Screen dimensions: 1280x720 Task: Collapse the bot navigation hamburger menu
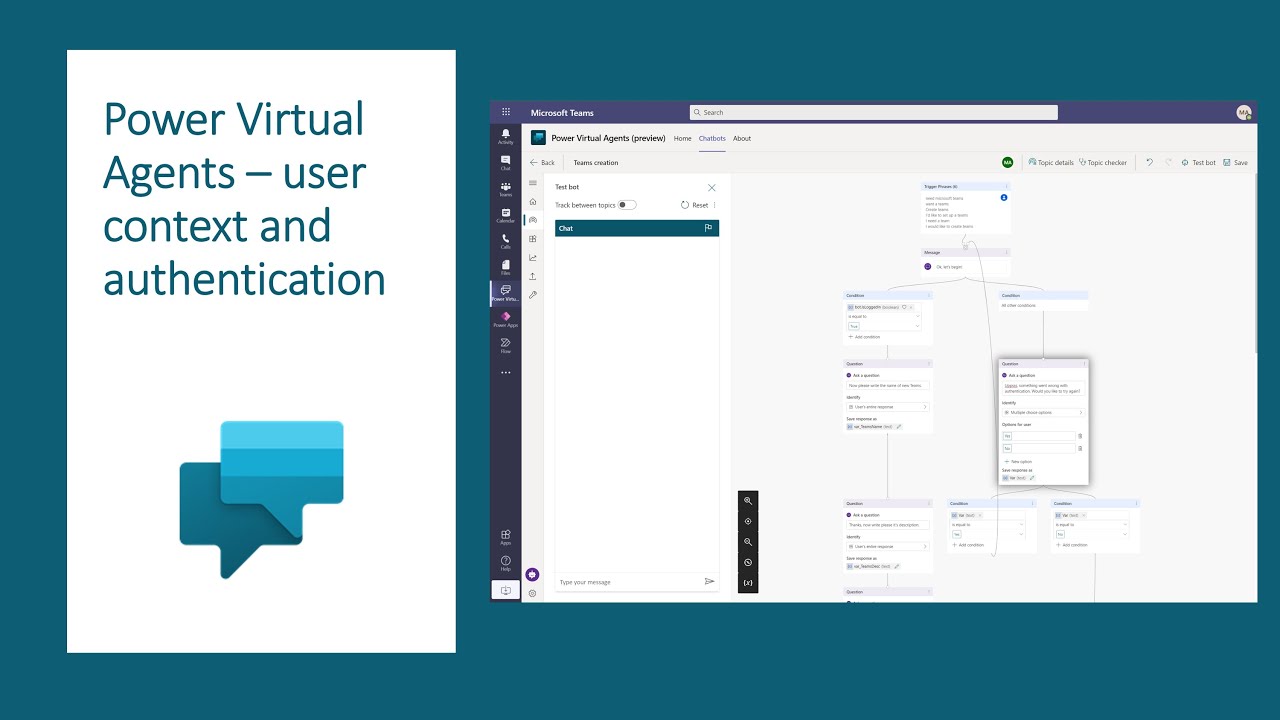(533, 183)
